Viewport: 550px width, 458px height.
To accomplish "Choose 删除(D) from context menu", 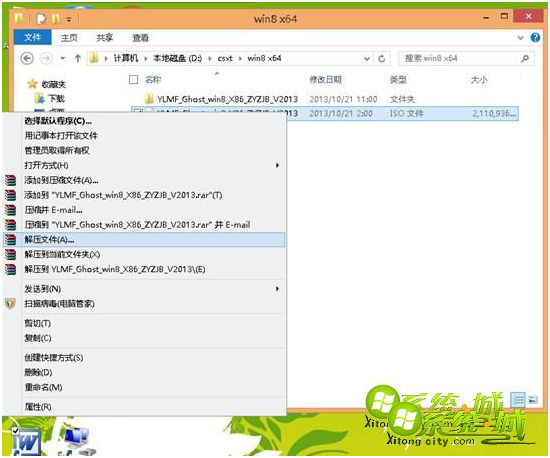I will [144, 372].
